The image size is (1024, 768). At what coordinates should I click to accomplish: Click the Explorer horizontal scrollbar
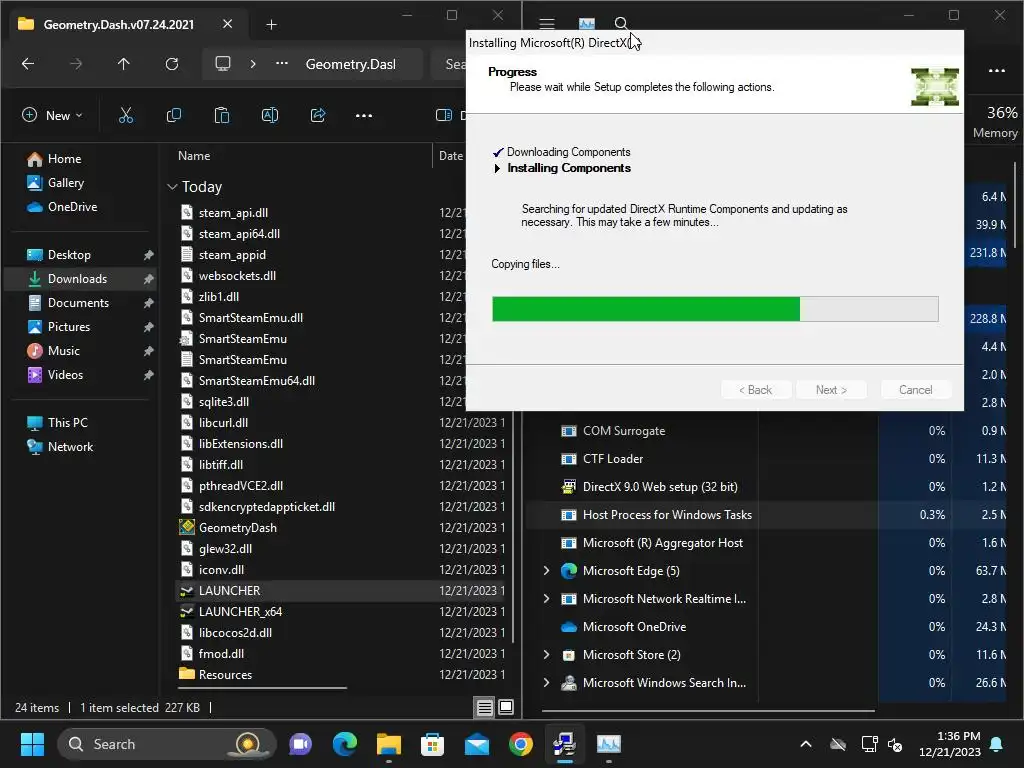coord(263,688)
